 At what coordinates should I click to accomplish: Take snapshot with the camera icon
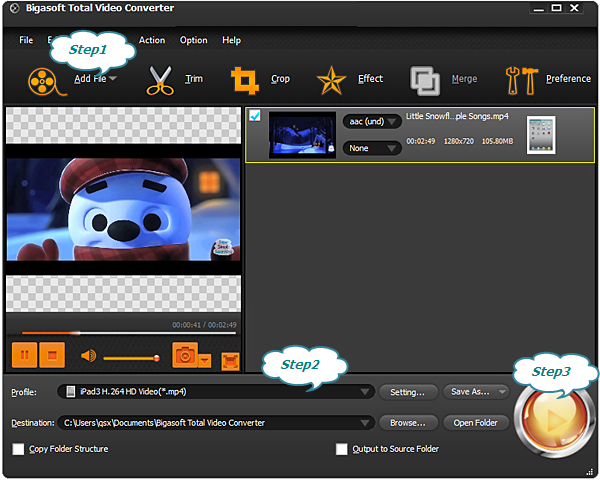pos(185,355)
